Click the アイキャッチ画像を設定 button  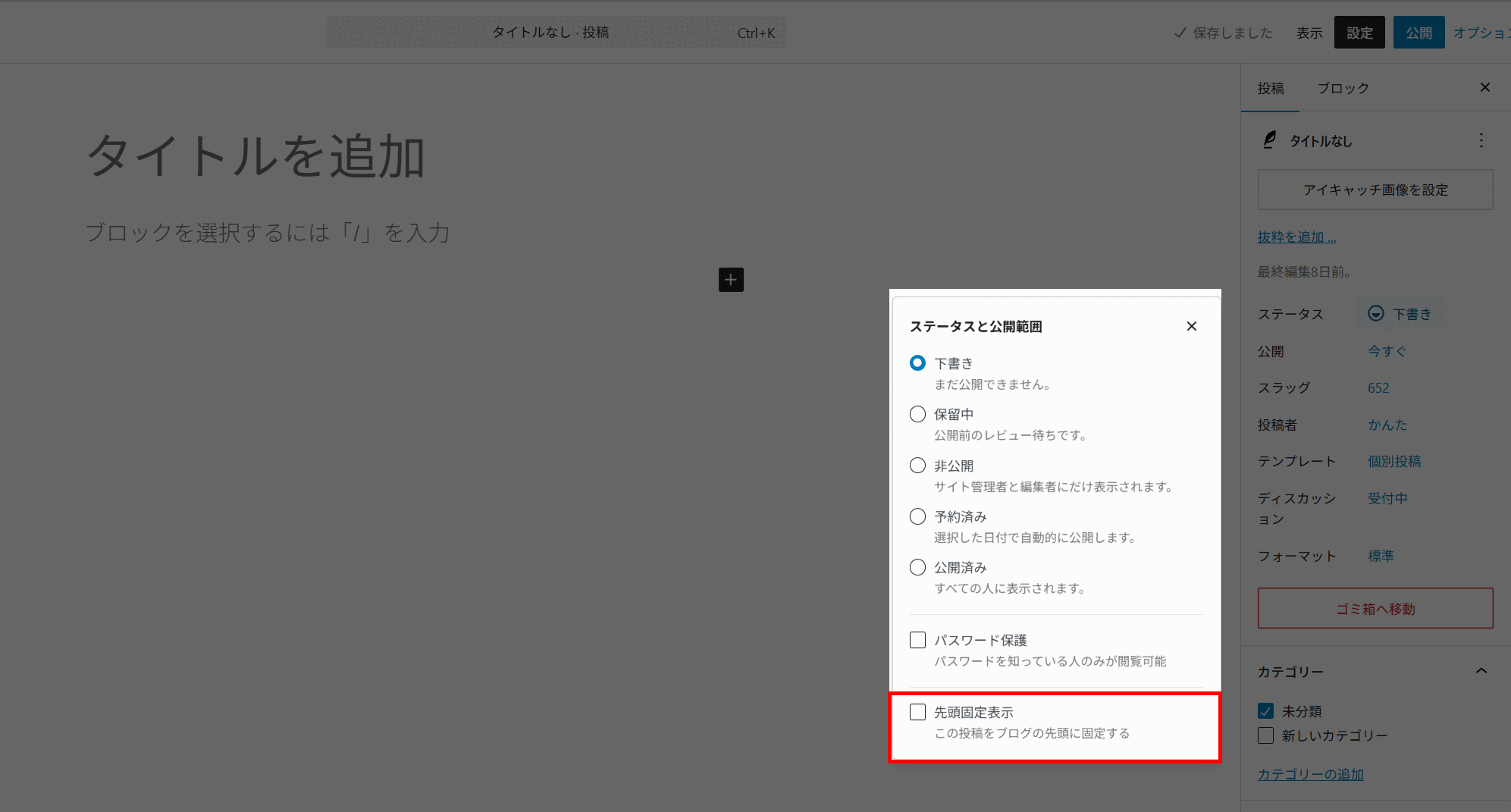tap(1375, 190)
